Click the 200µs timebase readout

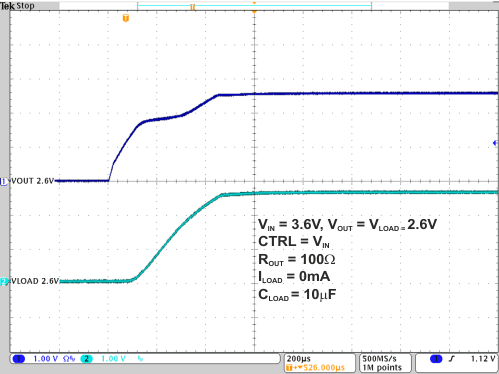tap(299, 359)
